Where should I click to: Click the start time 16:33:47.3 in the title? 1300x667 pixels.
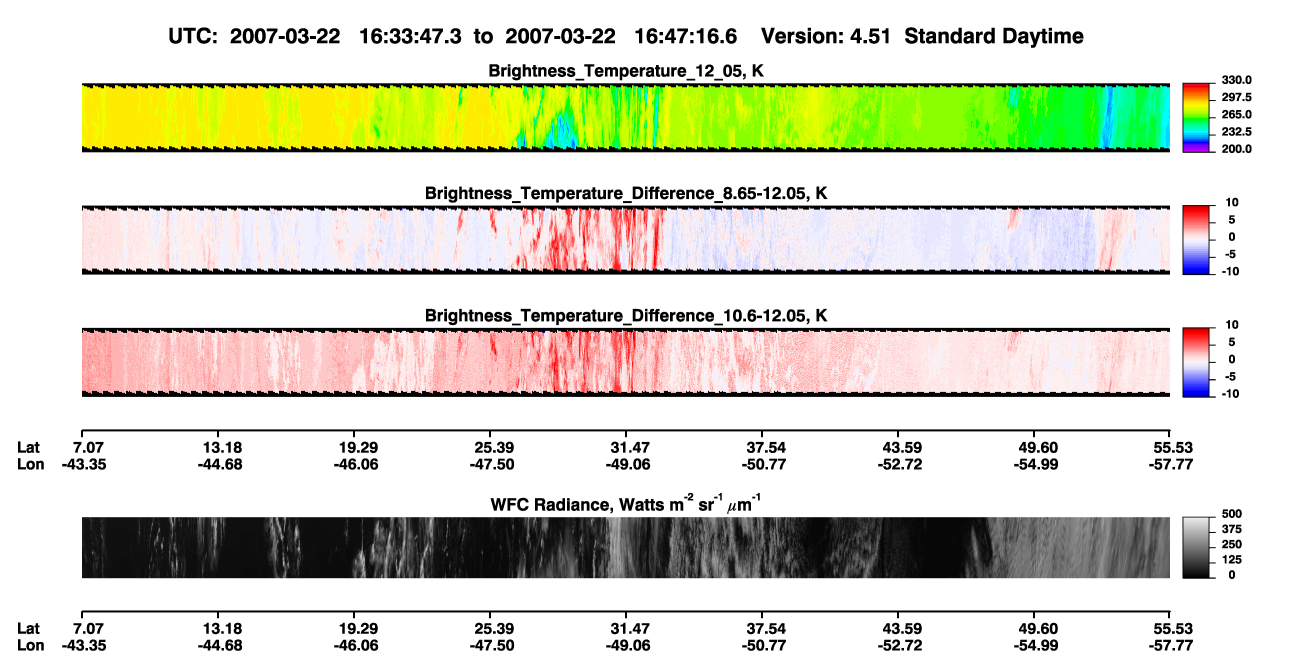click(412, 36)
